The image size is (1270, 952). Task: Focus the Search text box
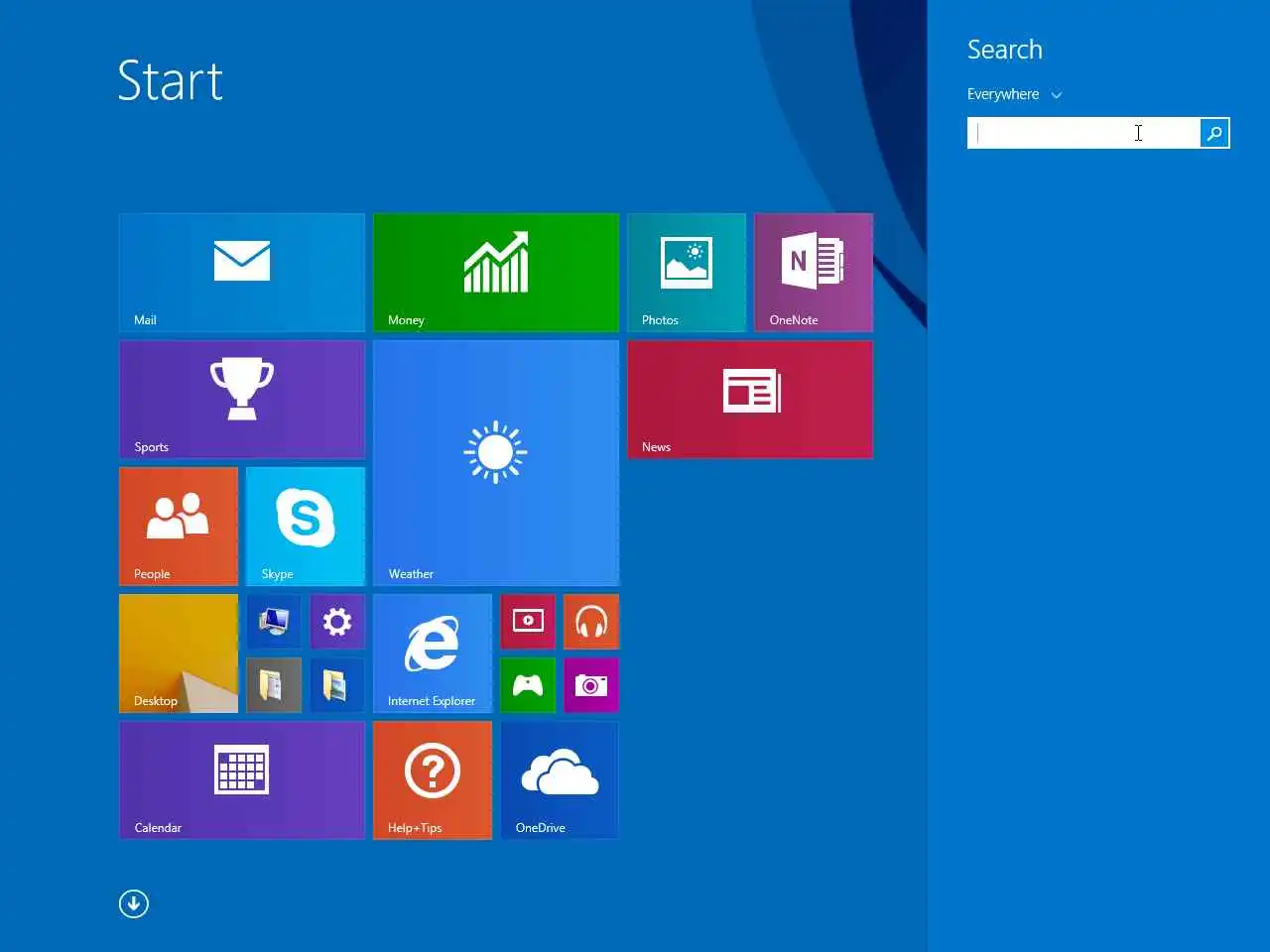click(x=1083, y=133)
